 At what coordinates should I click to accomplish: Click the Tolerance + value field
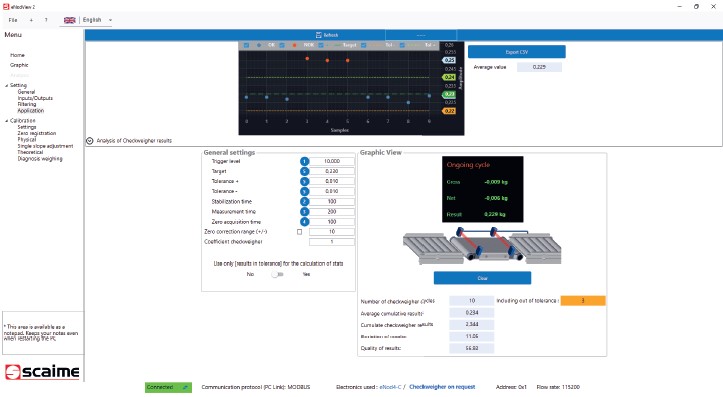(x=332, y=181)
